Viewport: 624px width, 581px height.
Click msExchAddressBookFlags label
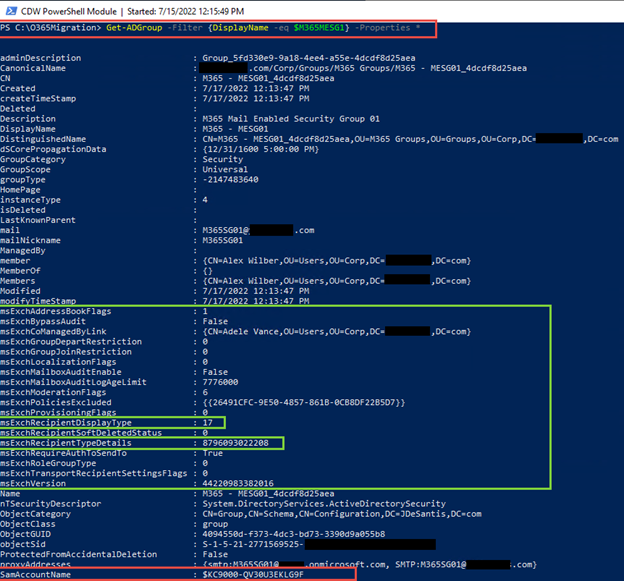[56, 311]
